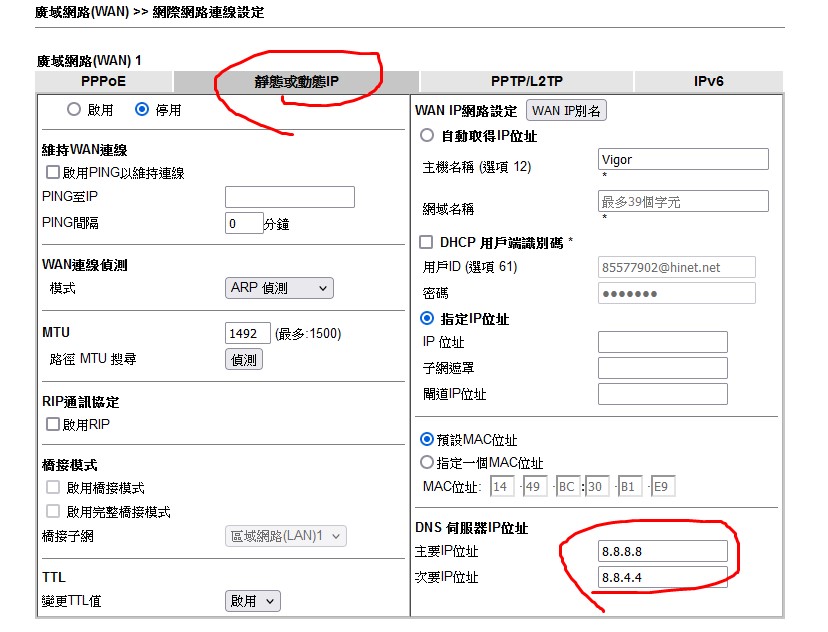This screenshot has height=632, width=828.
Task: Open the 靜態或動態IP tab
Action: pos(296,82)
